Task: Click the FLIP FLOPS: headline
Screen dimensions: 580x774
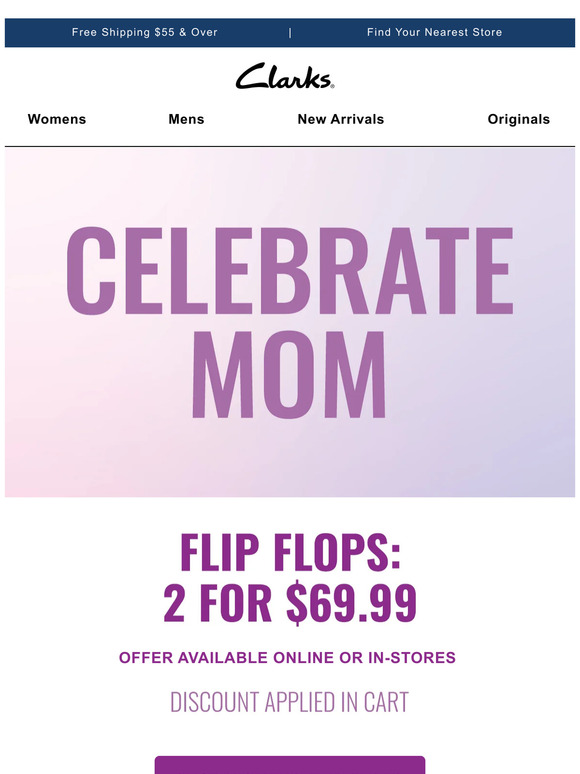Action: click(x=290, y=551)
